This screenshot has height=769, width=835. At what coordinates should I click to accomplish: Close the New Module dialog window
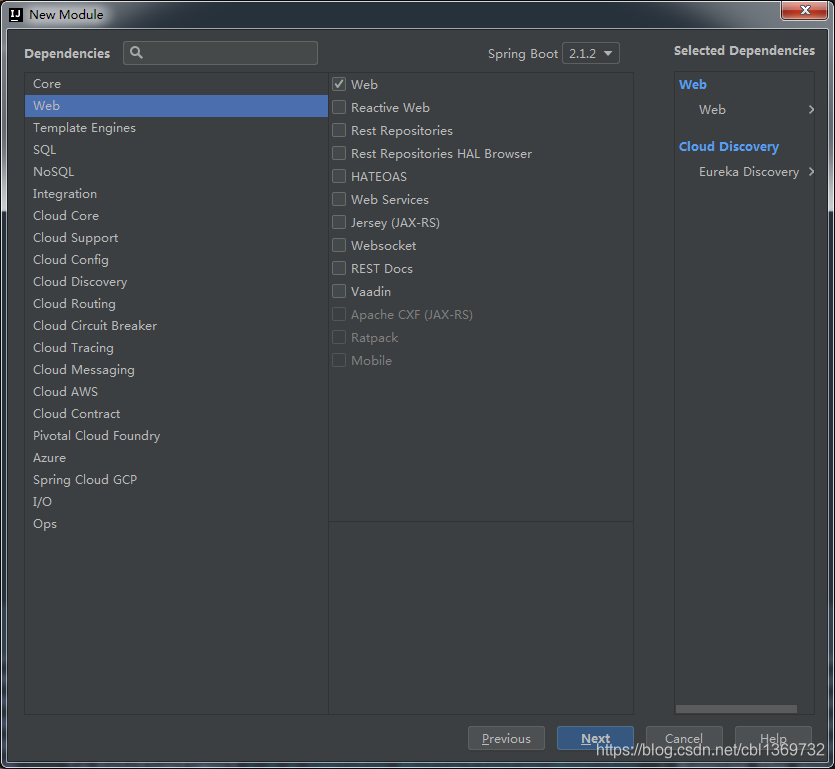(x=802, y=11)
